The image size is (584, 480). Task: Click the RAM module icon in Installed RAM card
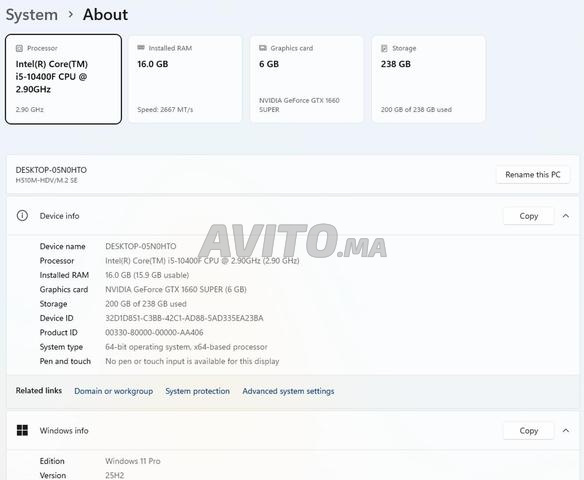pos(141,48)
